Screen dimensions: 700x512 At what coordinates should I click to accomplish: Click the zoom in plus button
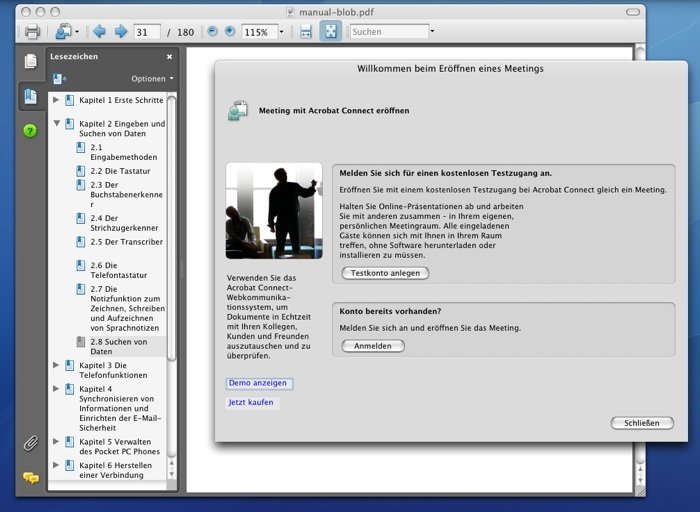[x=229, y=31]
